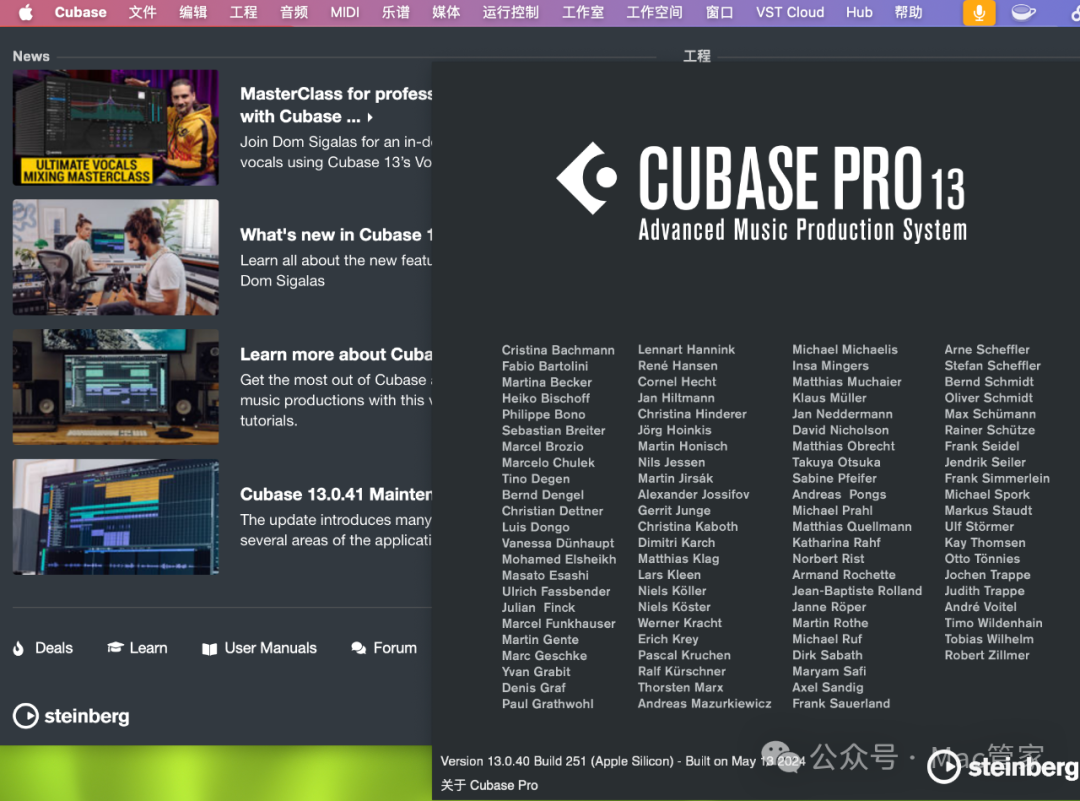
Task: Click the credit name Timo Wildenhain
Action: (x=993, y=623)
